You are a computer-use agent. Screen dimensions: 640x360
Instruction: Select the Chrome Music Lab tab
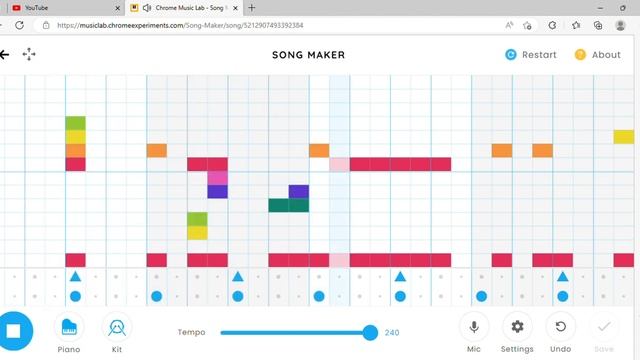coord(184,8)
